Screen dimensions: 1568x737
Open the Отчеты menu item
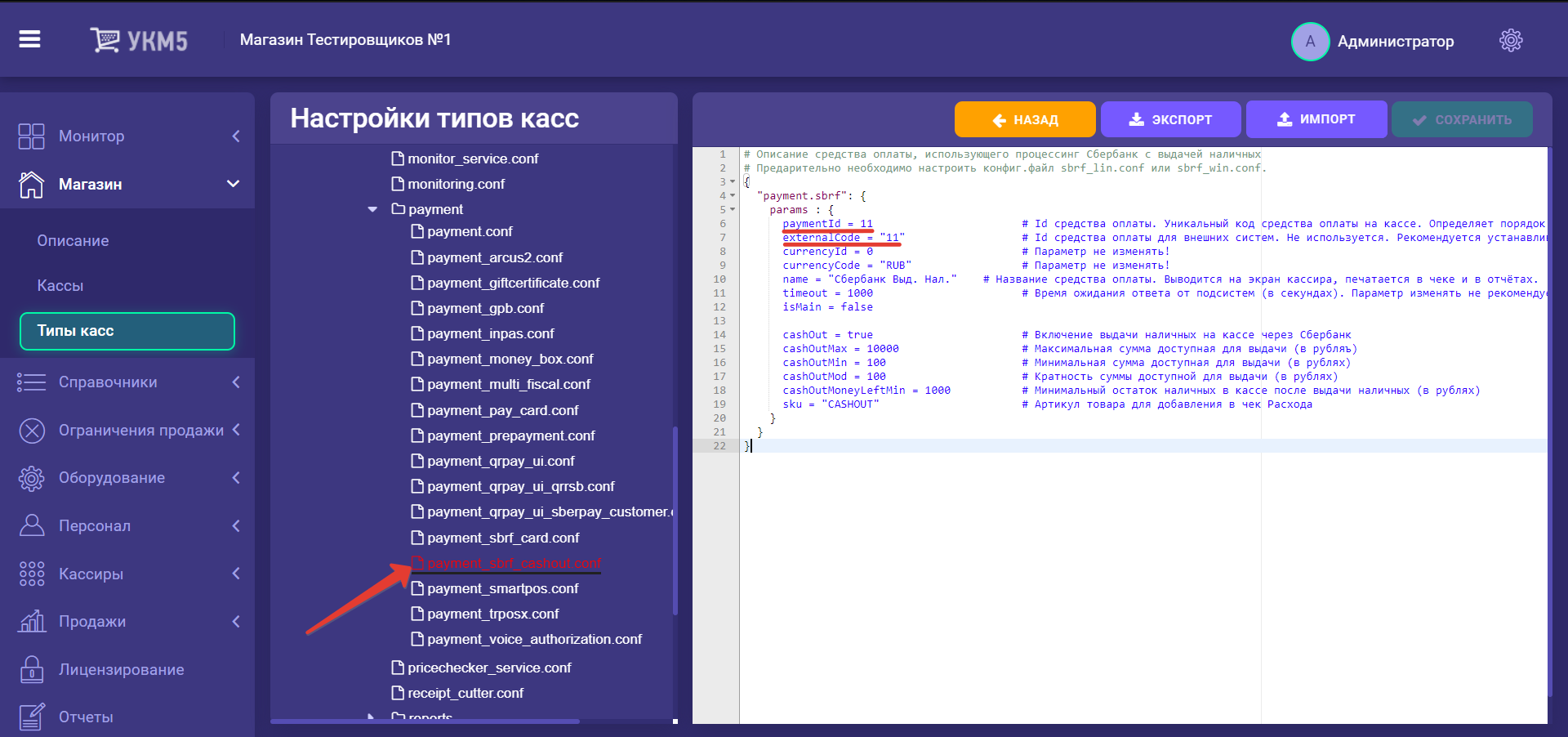86,717
